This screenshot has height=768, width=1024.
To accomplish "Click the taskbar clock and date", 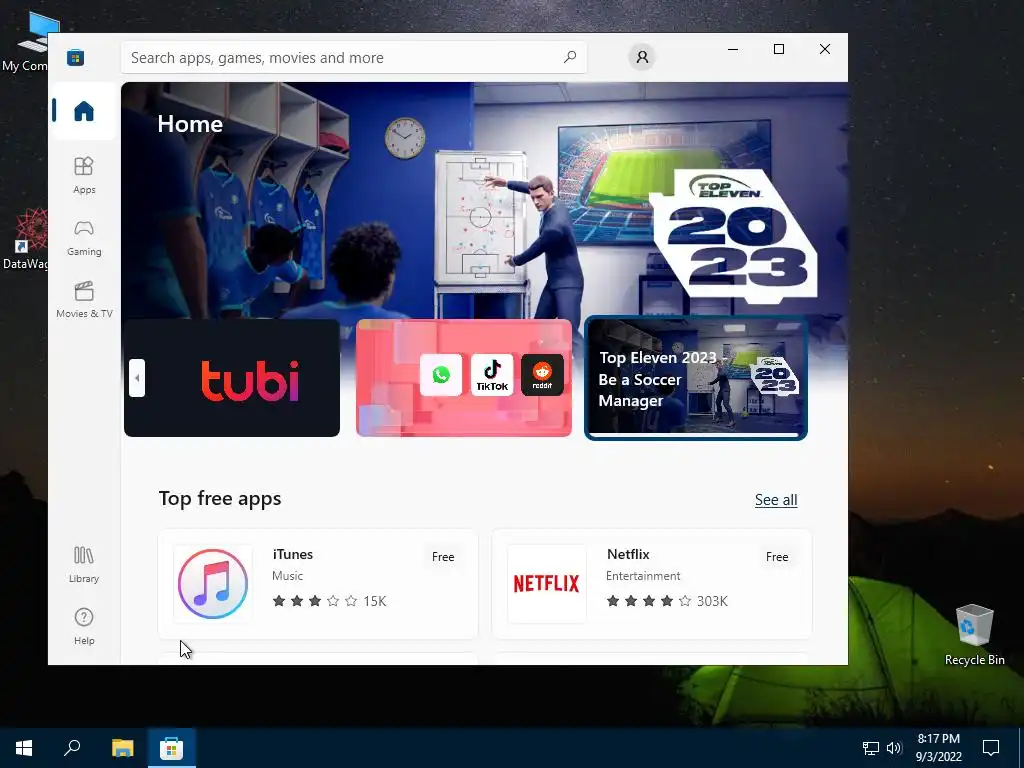I will pyautogui.click(x=938, y=748).
